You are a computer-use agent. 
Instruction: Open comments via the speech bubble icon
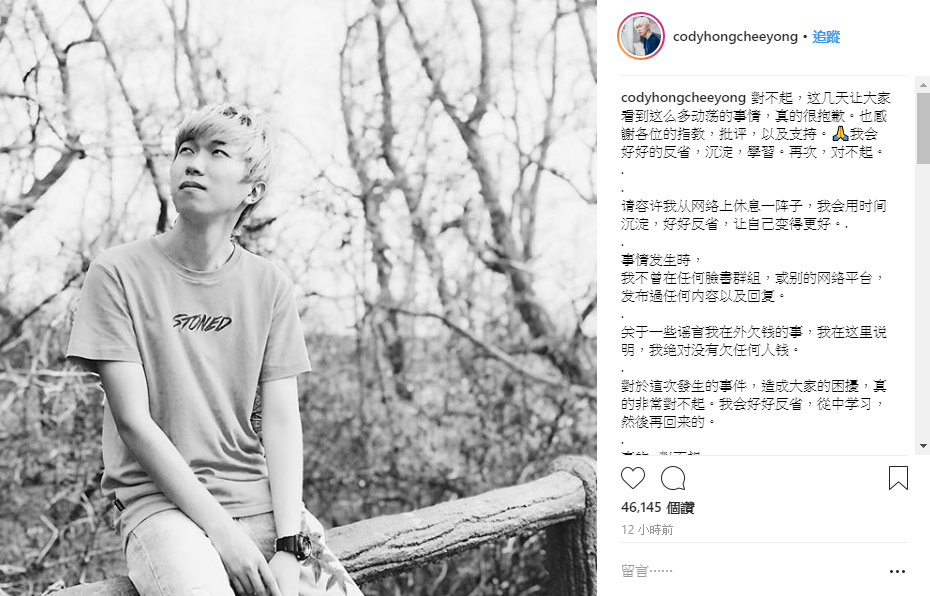point(673,478)
